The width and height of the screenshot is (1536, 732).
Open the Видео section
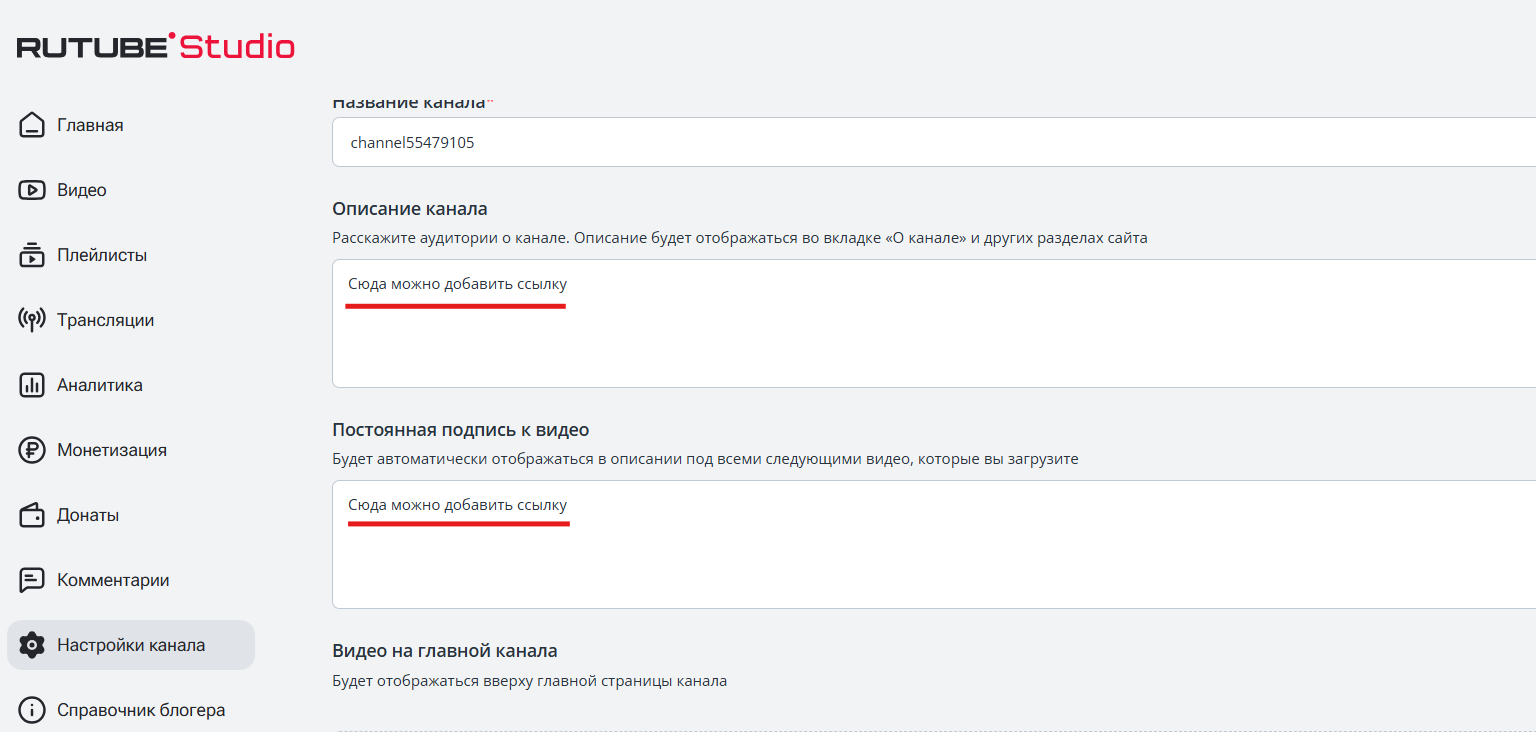coord(82,189)
